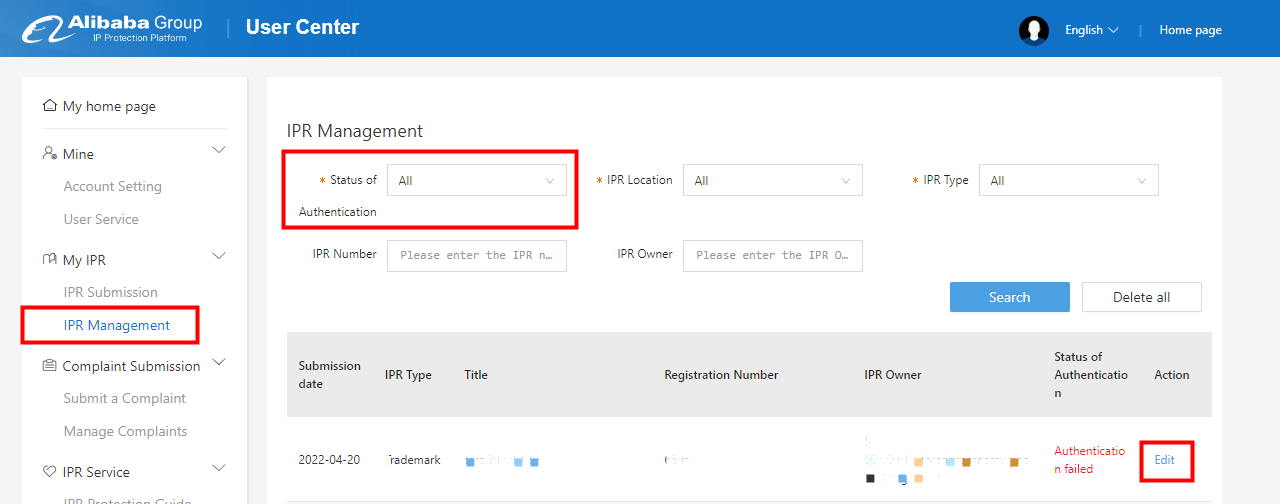Click the home icon beside My home page
The width and height of the screenshot is (1280, 504).
[x=50, y=105]
